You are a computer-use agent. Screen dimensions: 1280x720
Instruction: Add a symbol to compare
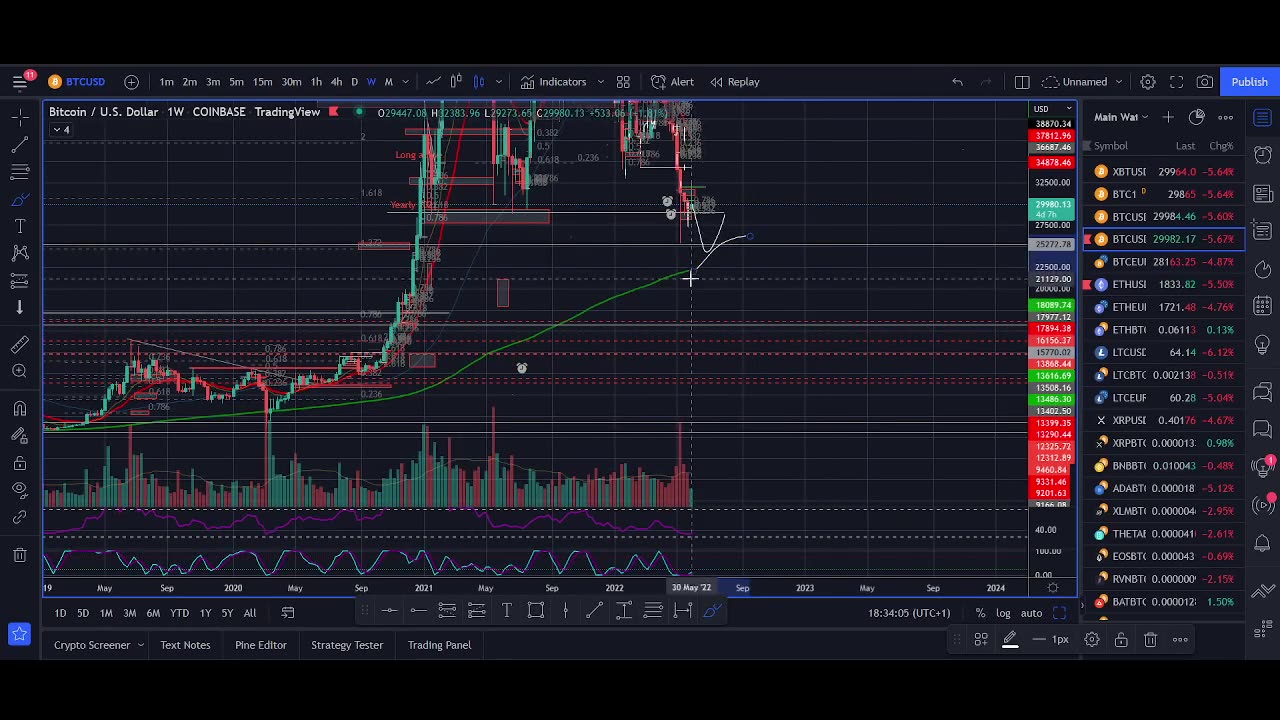(x=131, y=82)
